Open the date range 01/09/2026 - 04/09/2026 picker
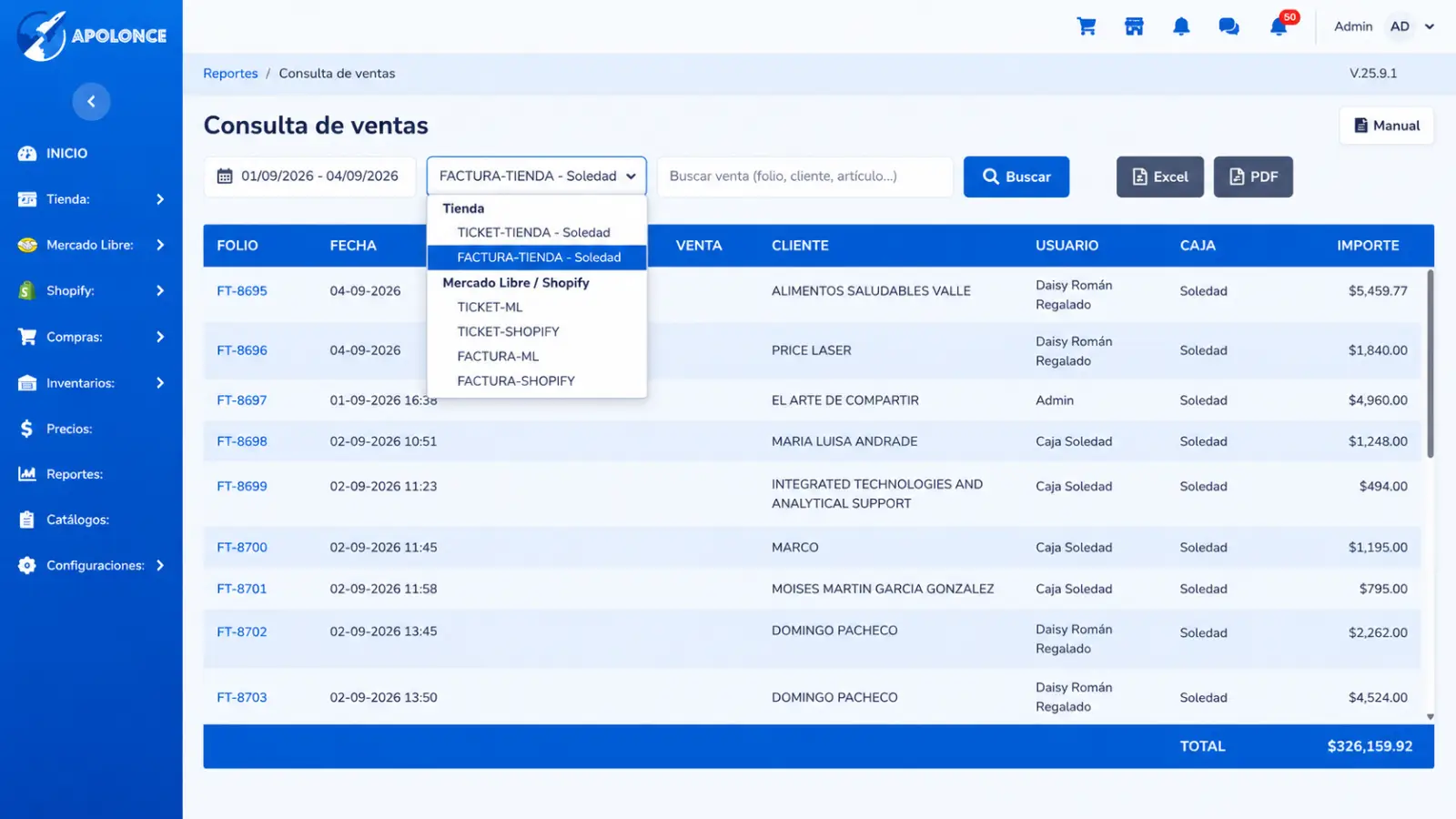The height and width of the screenshot is (819, 1456). pyautogui.click(x=309, y=177)
